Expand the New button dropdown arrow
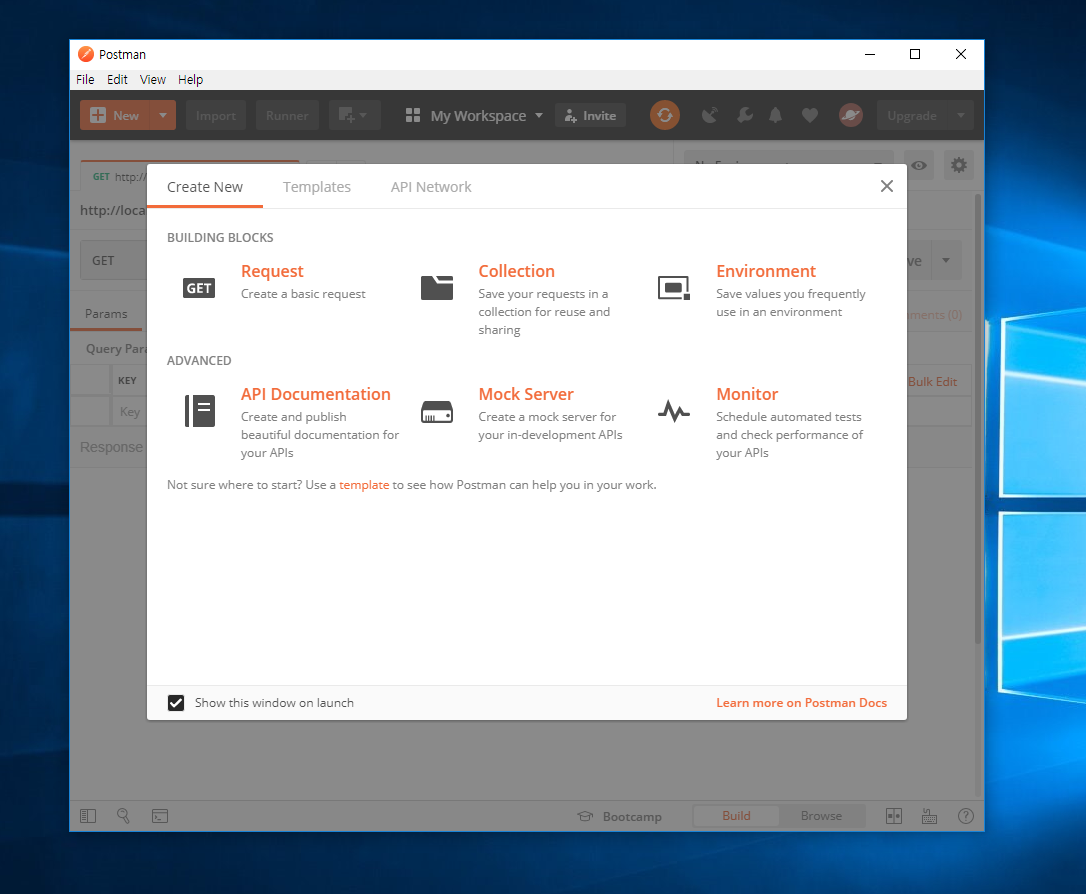Viewport: 1086px width, 894px height. point(163,115)
